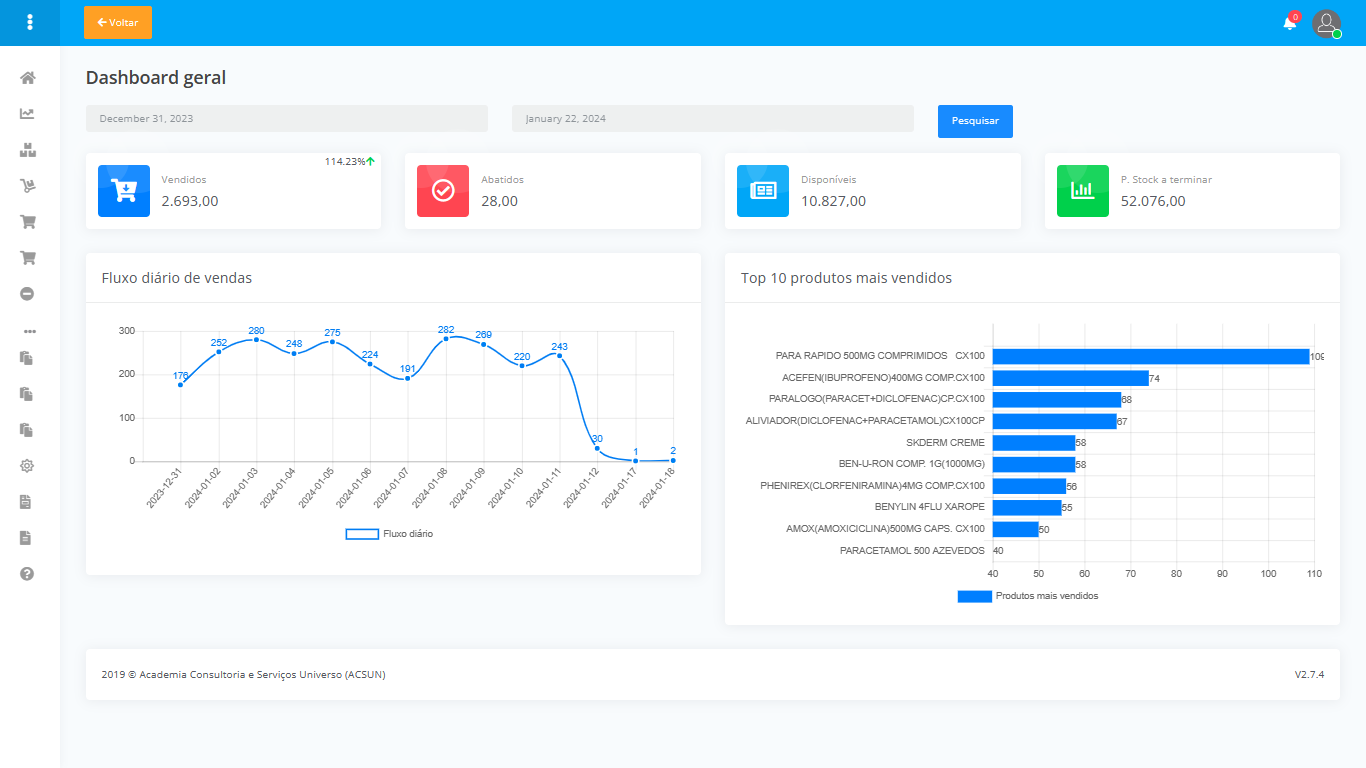Click the red check icon on the Abatidos card
1366x768 pixels.
click(x=442, y=191)
